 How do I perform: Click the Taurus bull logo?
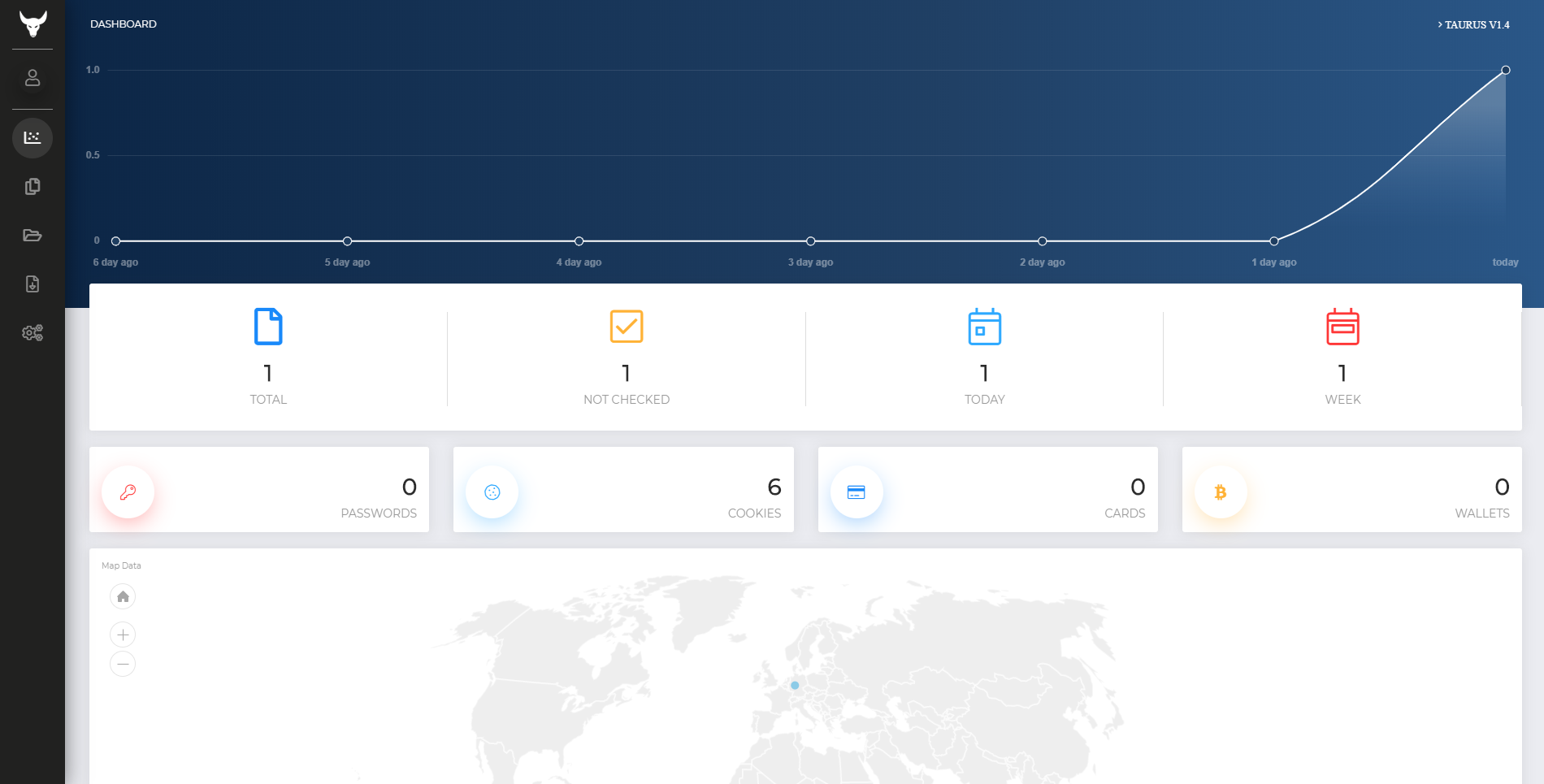33,24
